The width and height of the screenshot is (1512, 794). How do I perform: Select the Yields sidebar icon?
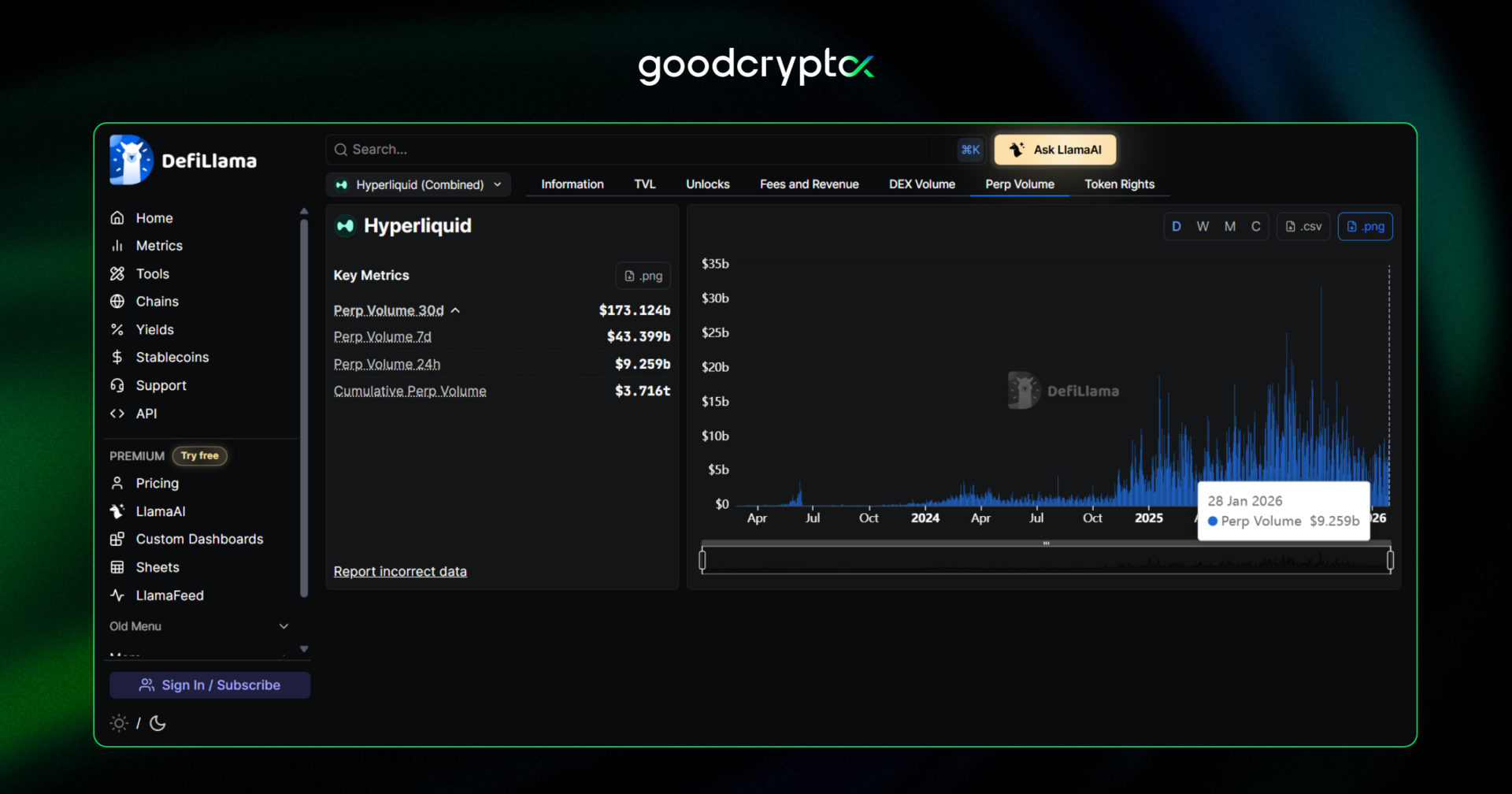coord(117,329)
